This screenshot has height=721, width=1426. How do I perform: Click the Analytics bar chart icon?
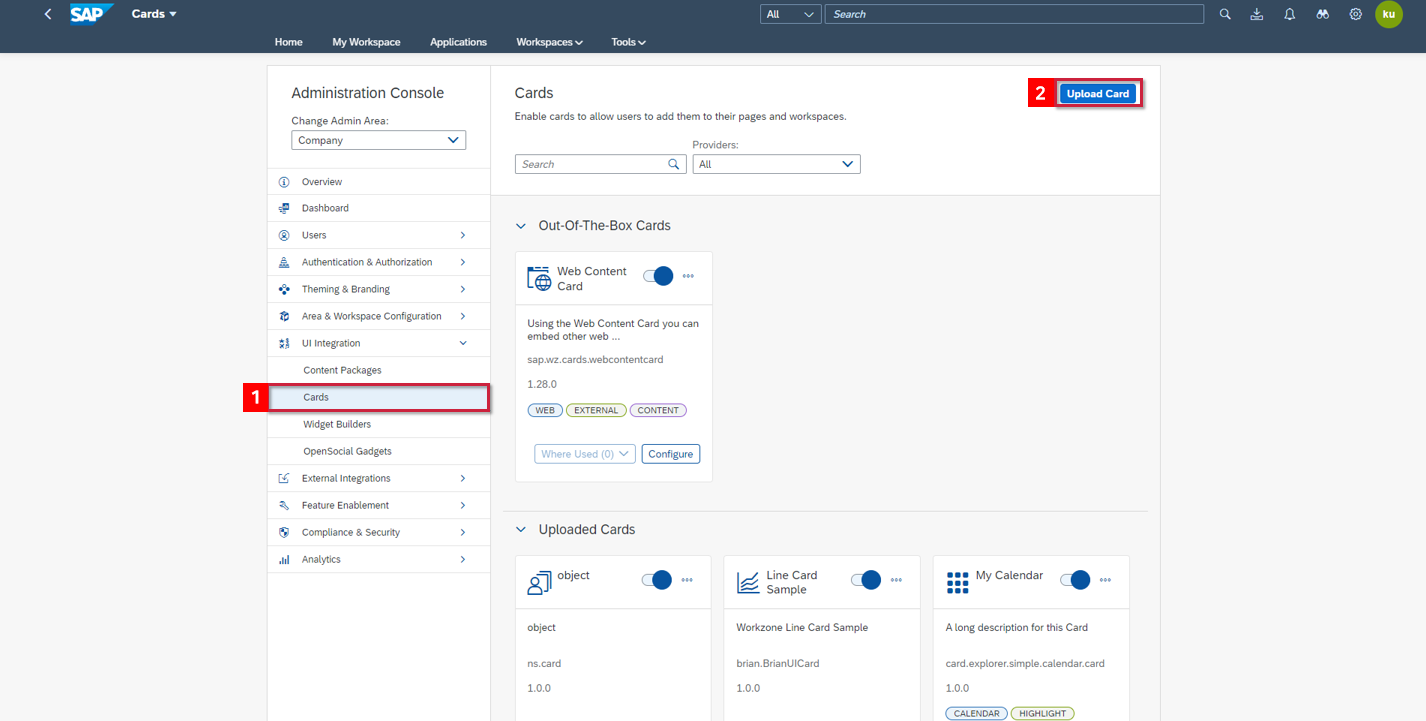[284, 559]
